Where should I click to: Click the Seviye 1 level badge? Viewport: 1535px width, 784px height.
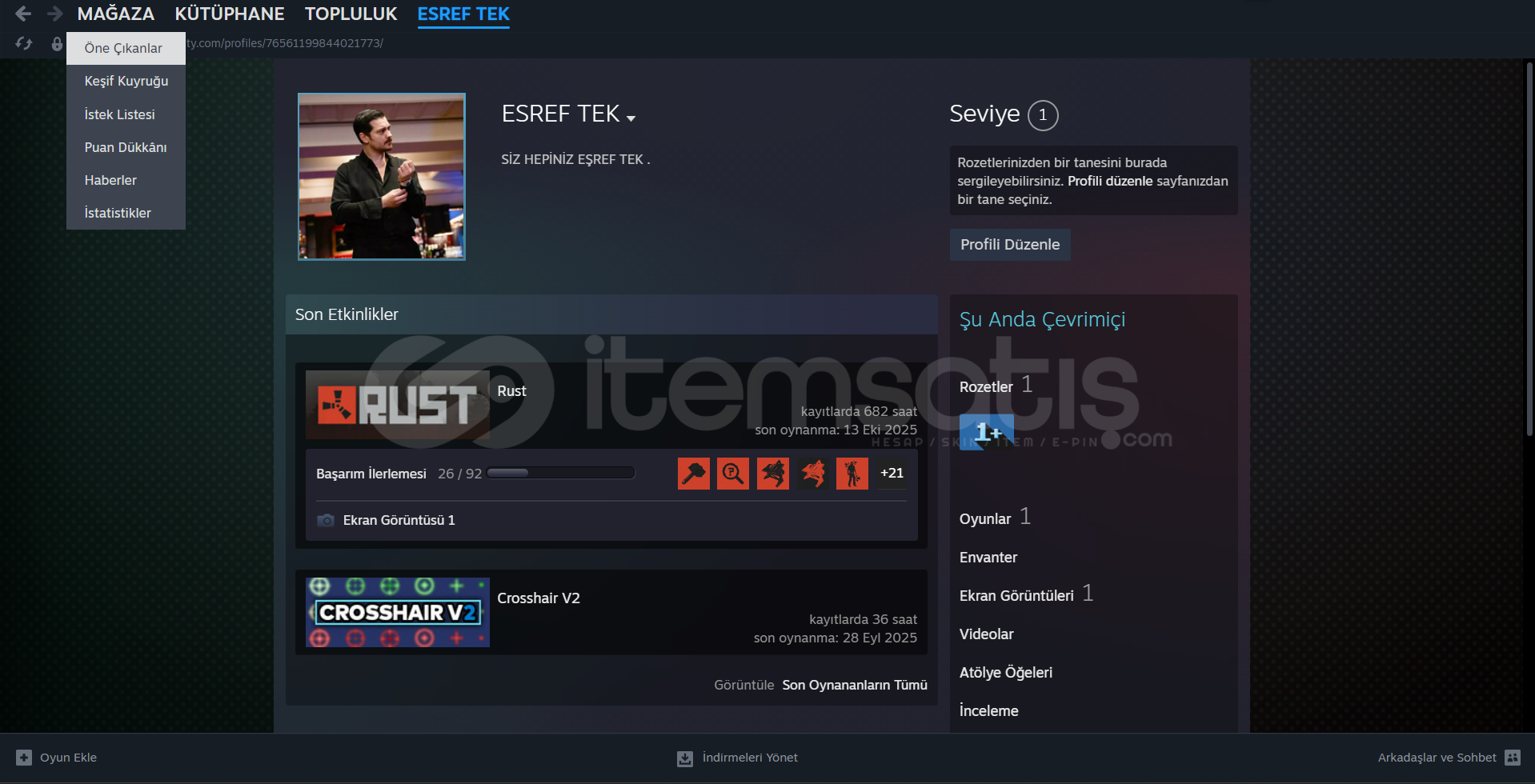1043,115
